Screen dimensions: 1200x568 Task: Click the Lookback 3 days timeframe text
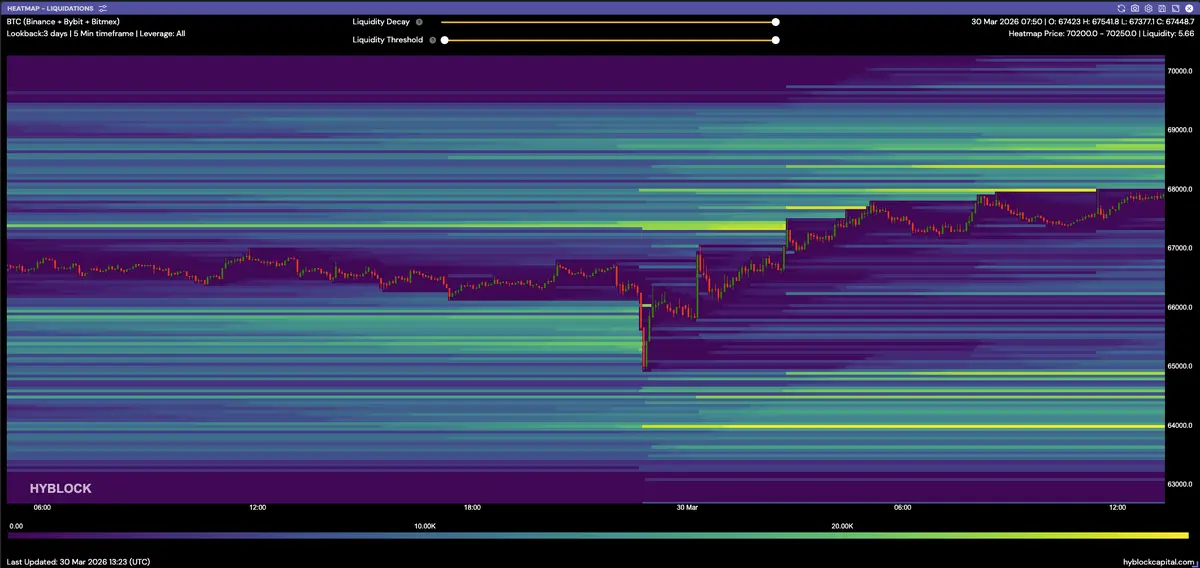tap(95, 33)
